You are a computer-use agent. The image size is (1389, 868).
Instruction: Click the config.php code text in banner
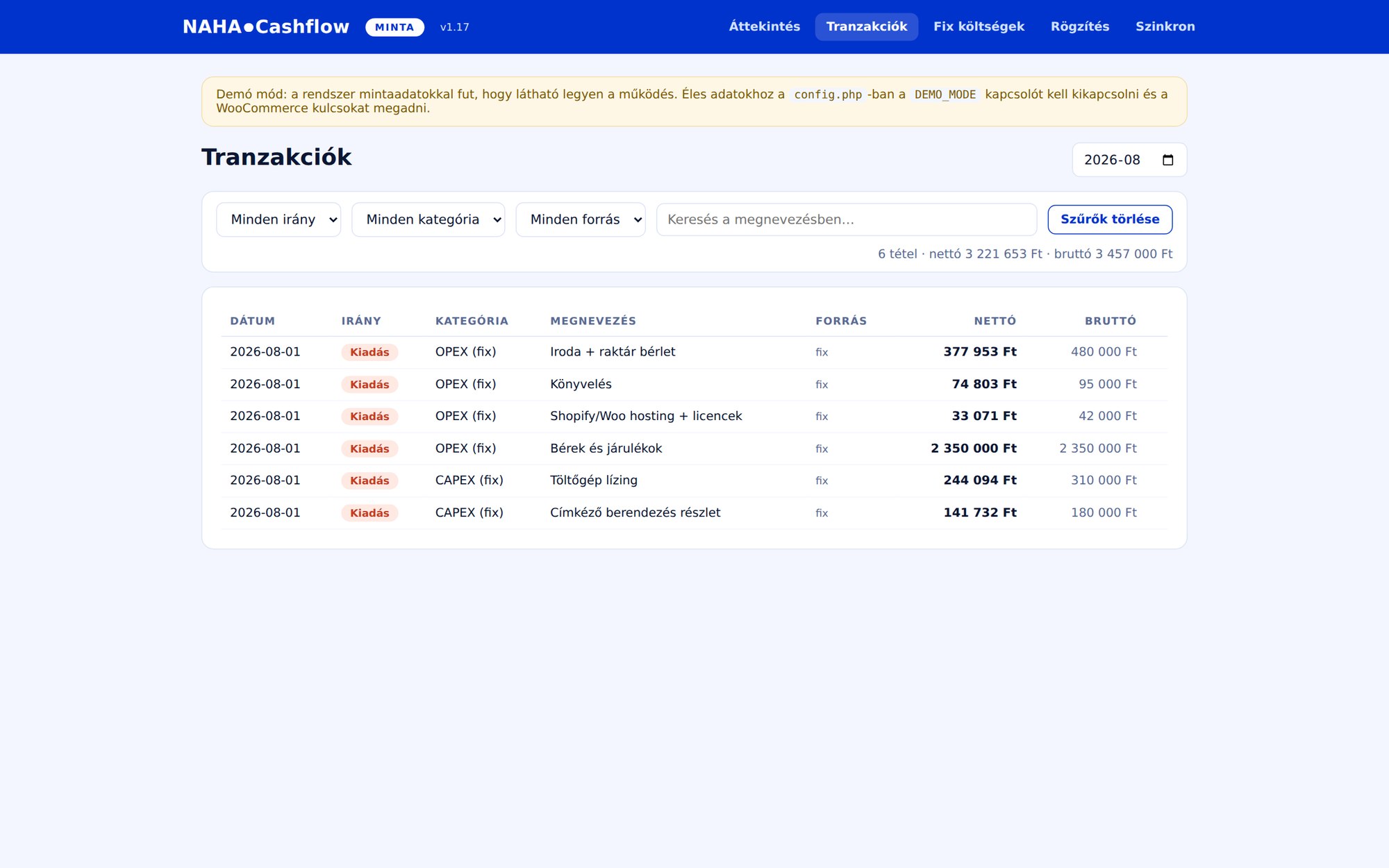[x=828, y=94]
